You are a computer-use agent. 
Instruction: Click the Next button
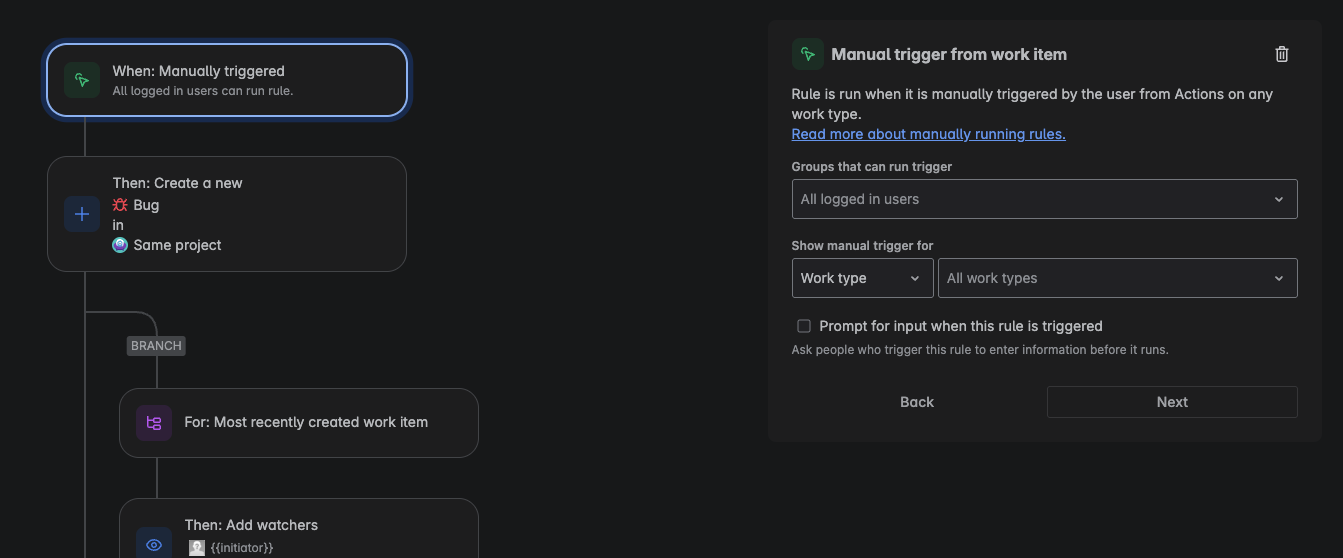pos(1172,402)
